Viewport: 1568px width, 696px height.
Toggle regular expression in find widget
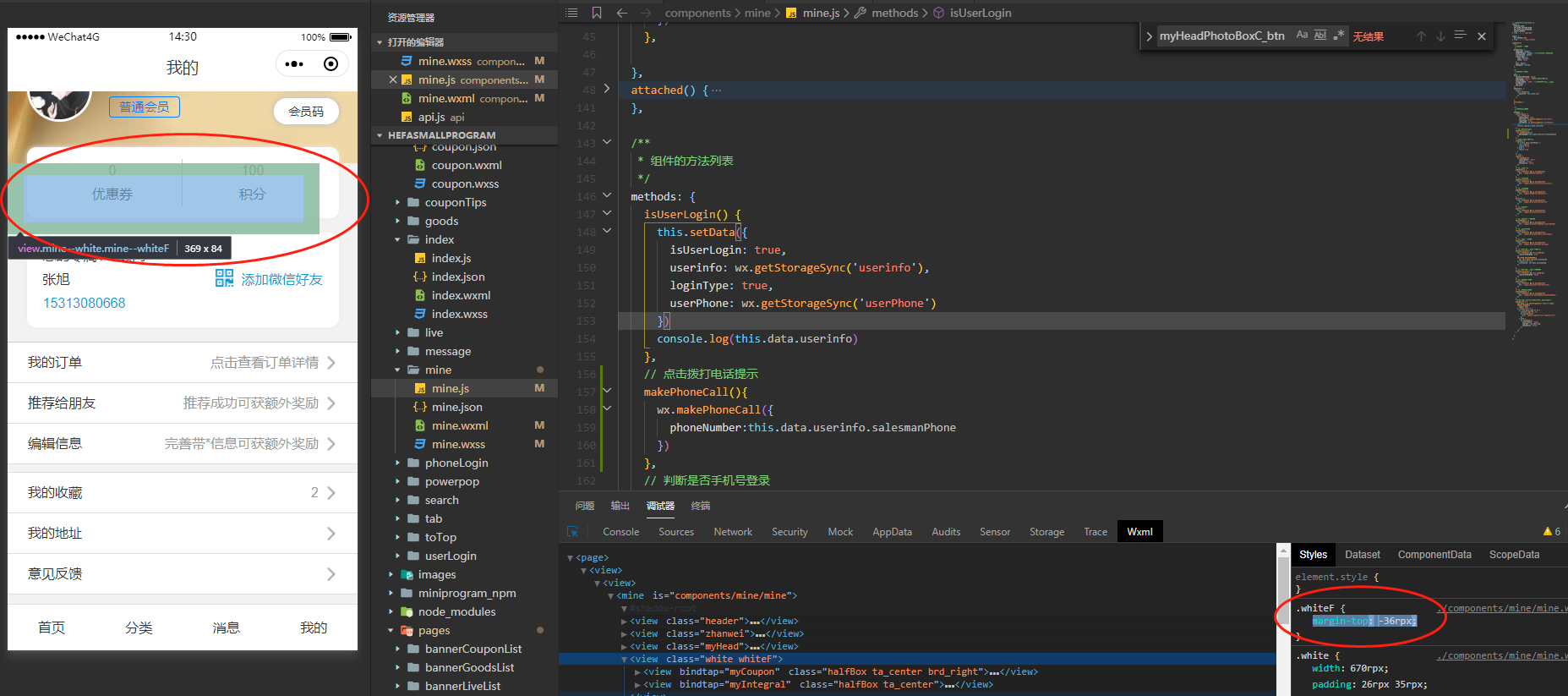pyautogui.click(x=1338, y=36)
